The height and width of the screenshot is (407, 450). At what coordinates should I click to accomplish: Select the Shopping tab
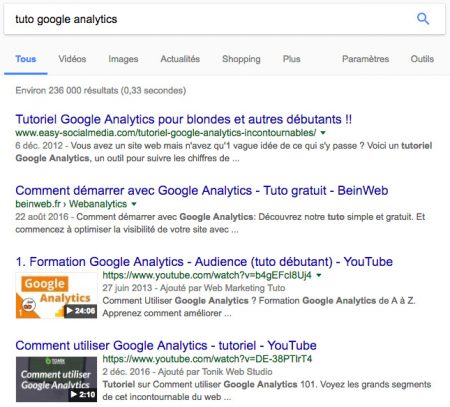(241, 59)
